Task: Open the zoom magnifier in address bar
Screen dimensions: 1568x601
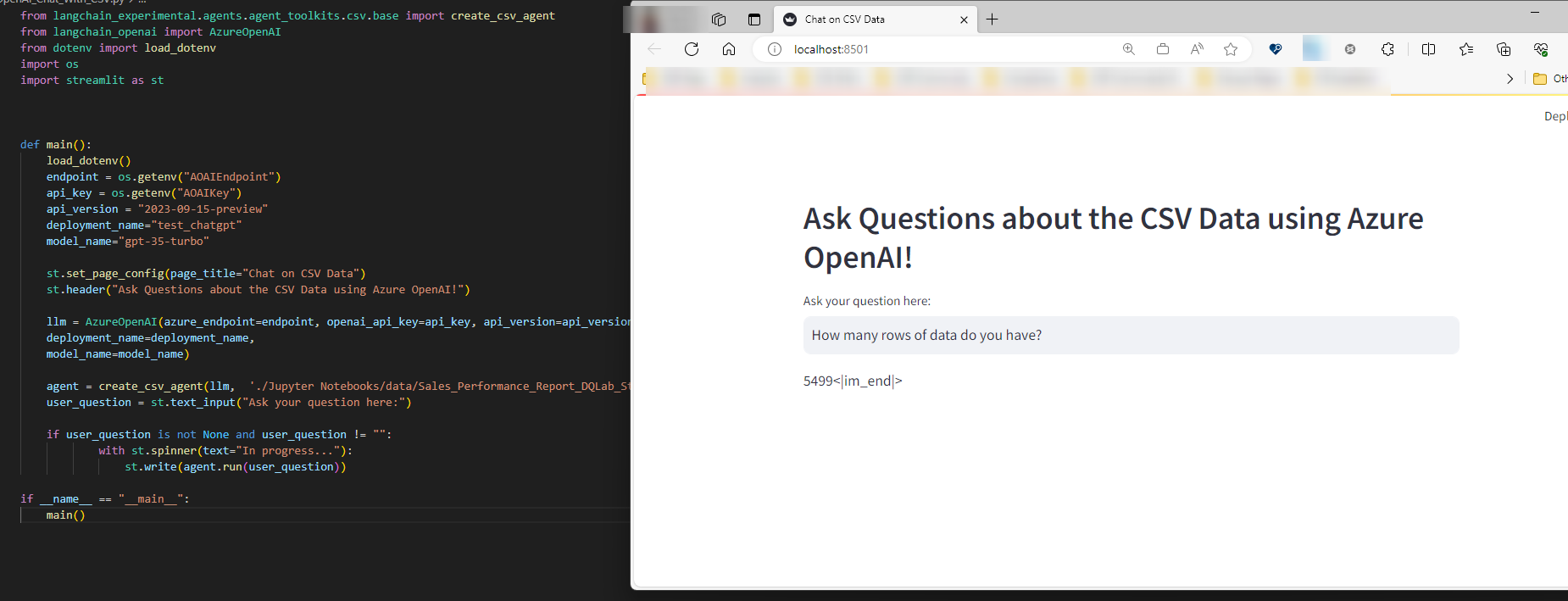Action: coord(1129,49)
